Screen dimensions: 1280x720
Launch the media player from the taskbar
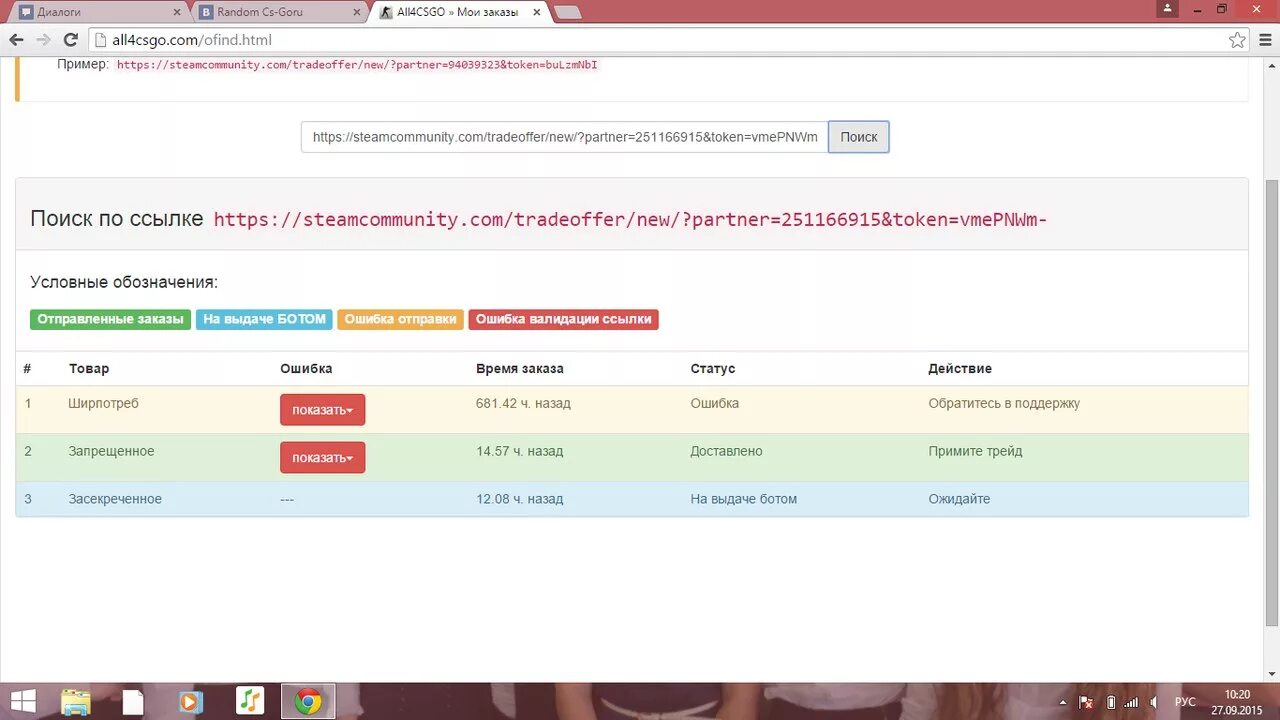[190, 701]
